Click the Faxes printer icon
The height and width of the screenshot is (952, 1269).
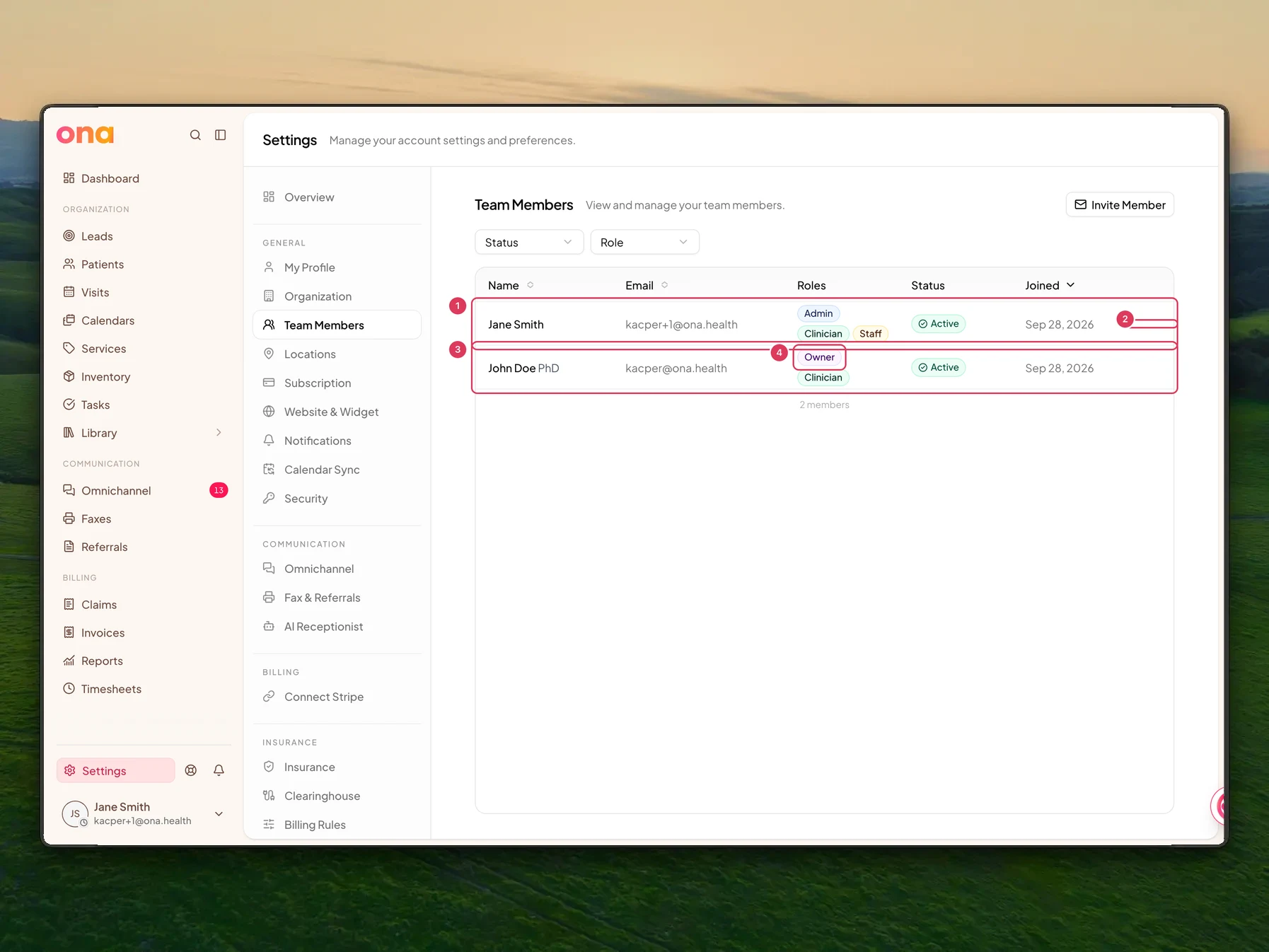coord(69,518)
